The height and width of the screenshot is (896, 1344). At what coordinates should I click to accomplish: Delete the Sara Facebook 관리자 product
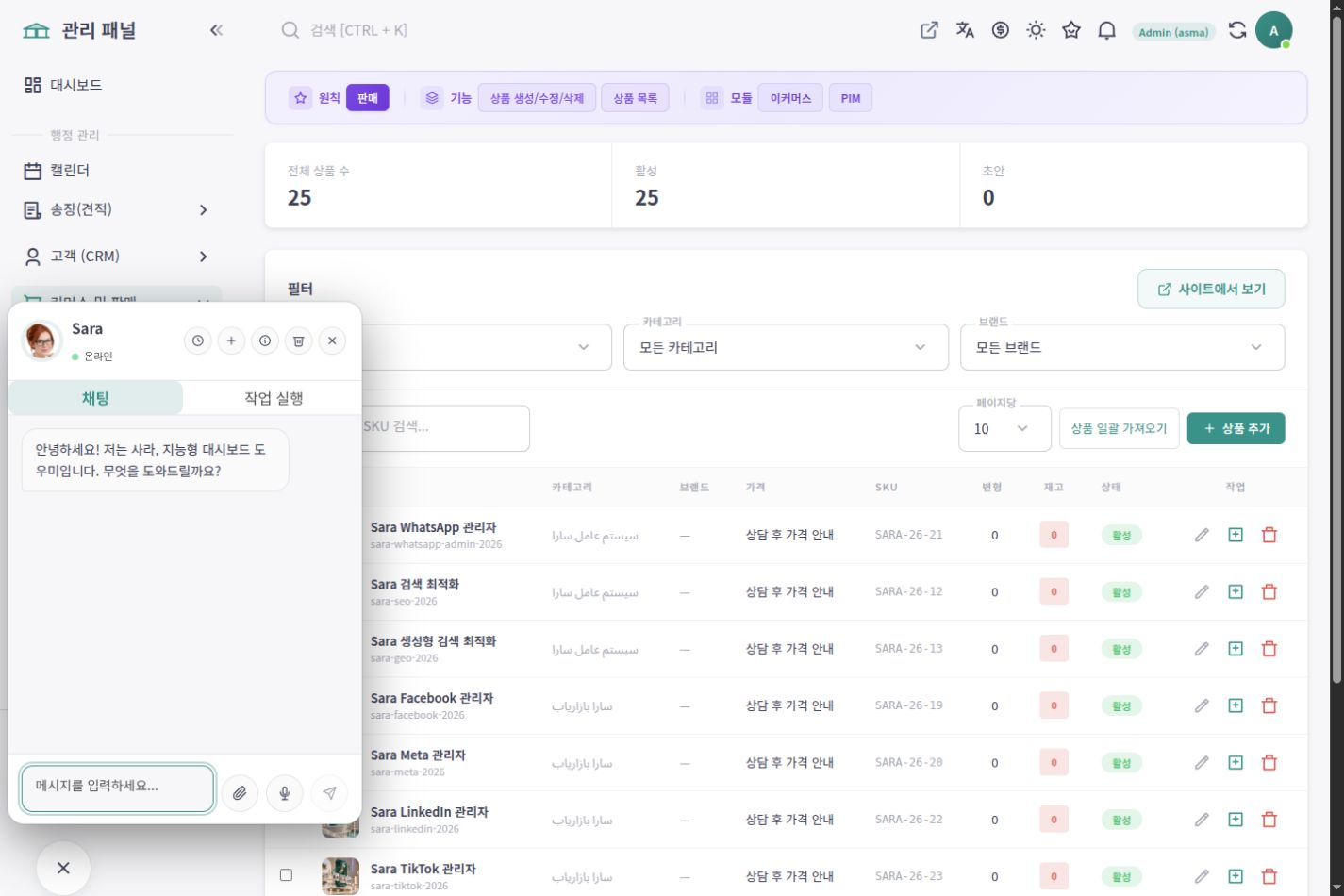pos(1269,705)
